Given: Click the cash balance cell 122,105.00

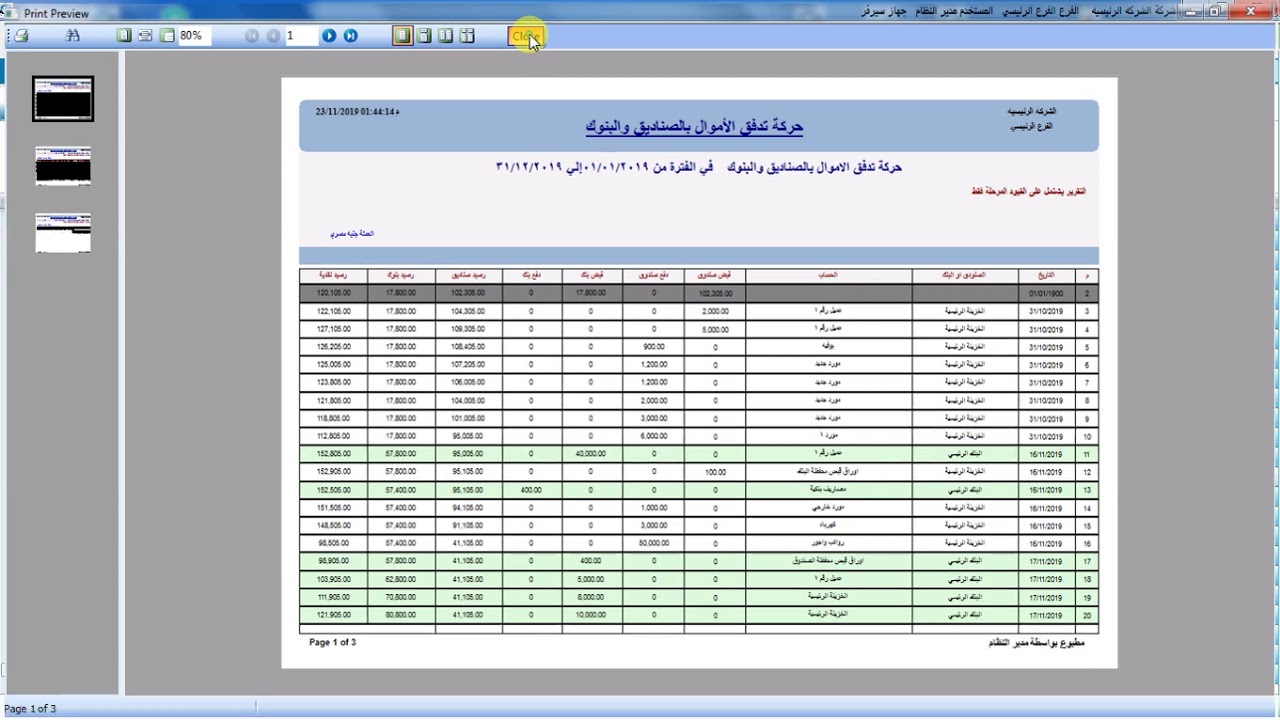Looking at the screenshot, I should [333, 312].
